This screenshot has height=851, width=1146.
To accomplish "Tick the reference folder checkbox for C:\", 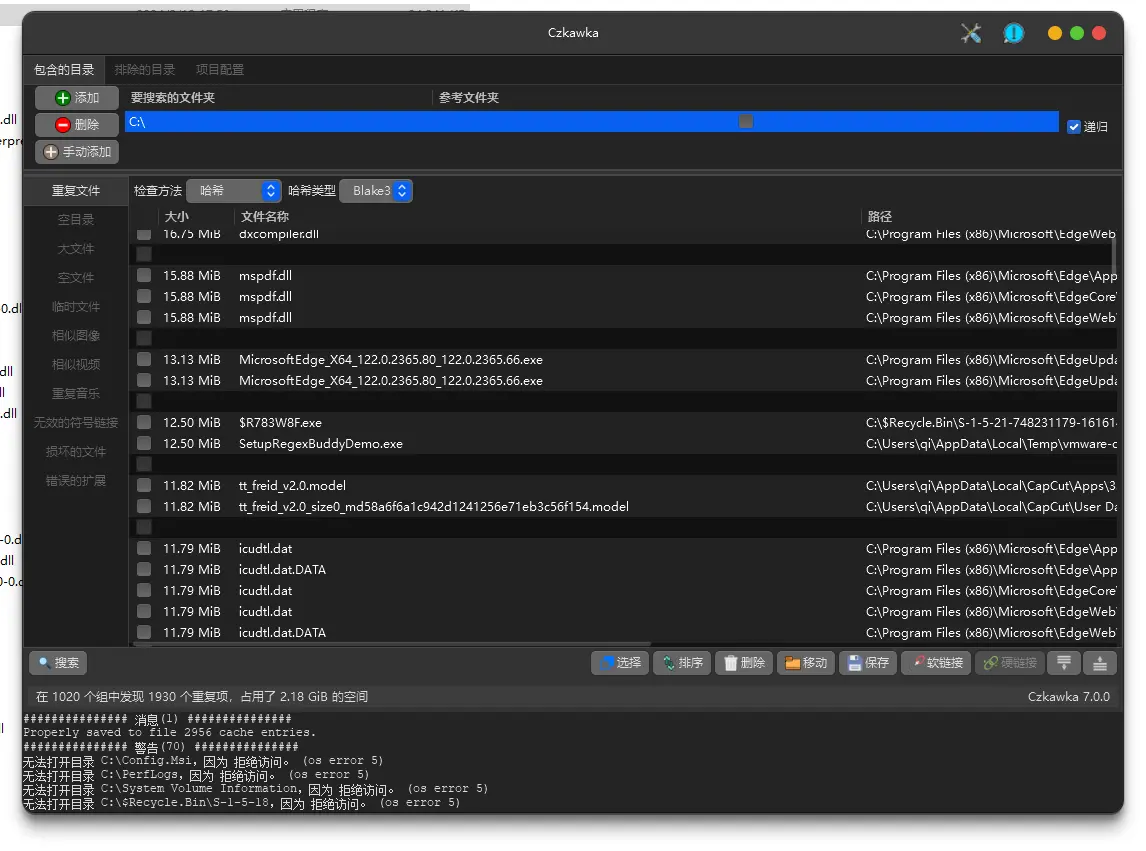I will click(x=746, y=122).
